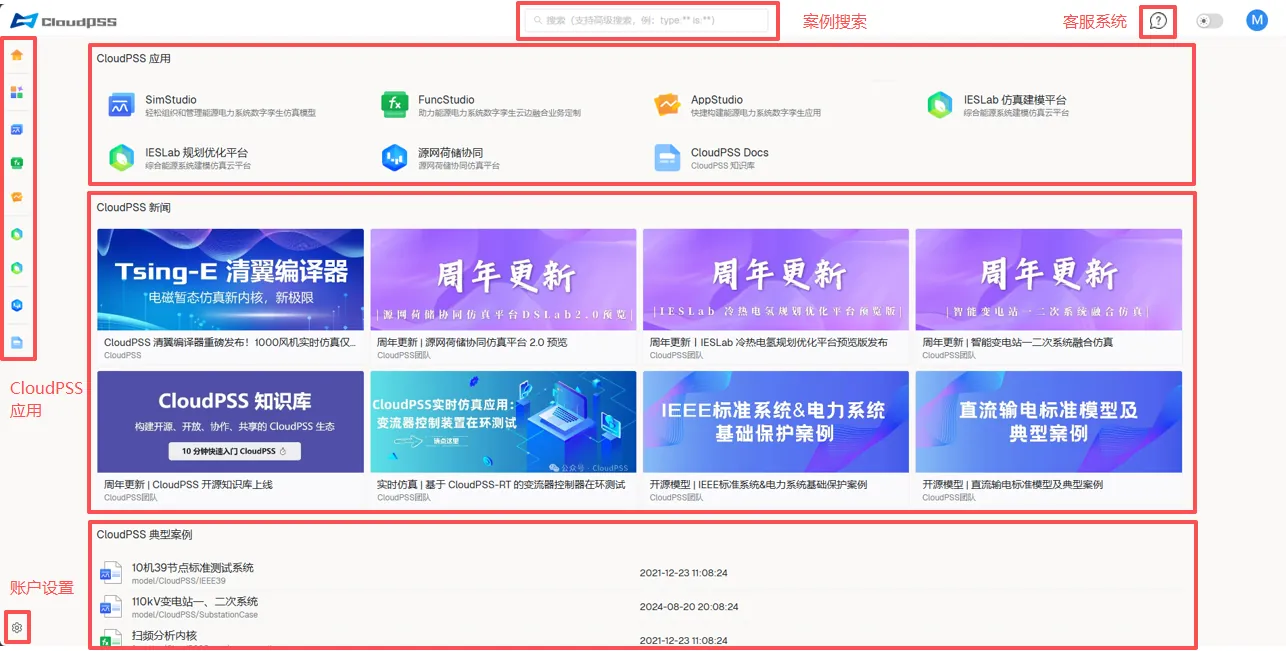Go to Home in the left sidebar
This screenshot has height=651, width=1286.
point(17,55)
